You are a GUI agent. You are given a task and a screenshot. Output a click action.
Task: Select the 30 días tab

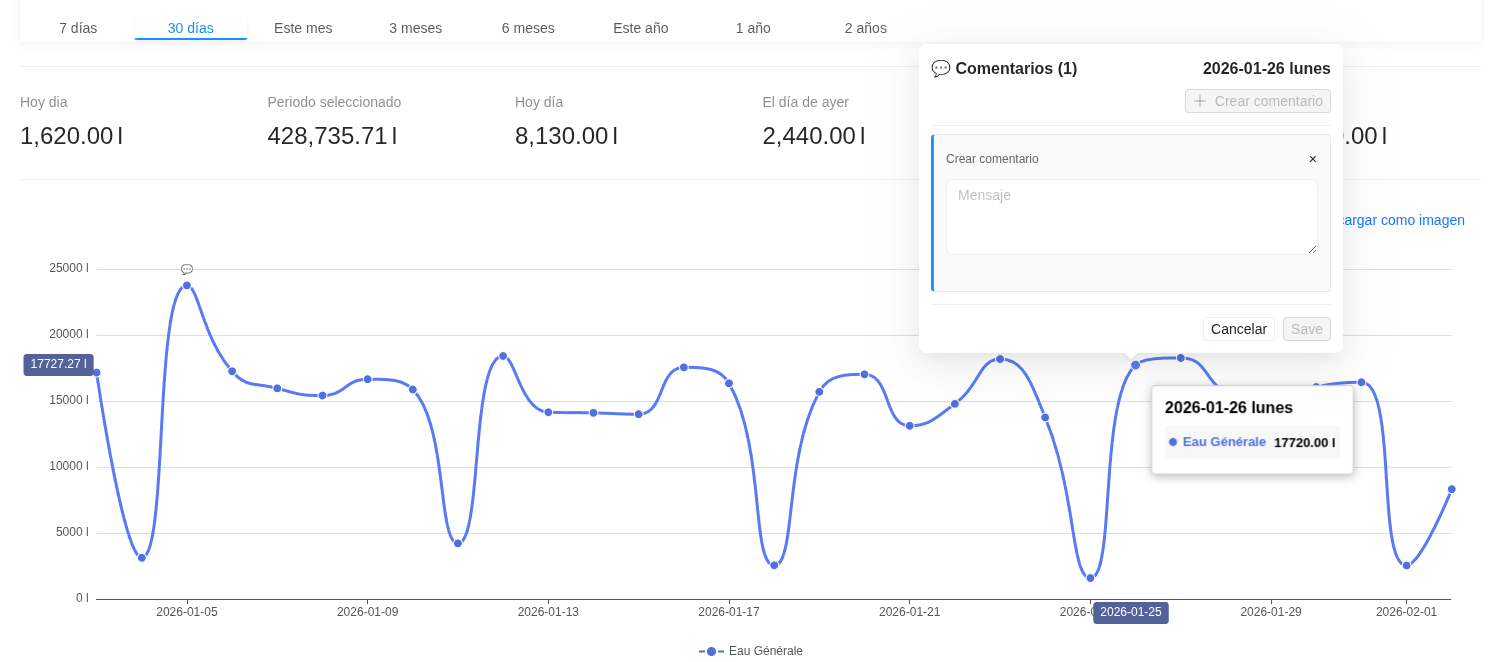point(190,28)
